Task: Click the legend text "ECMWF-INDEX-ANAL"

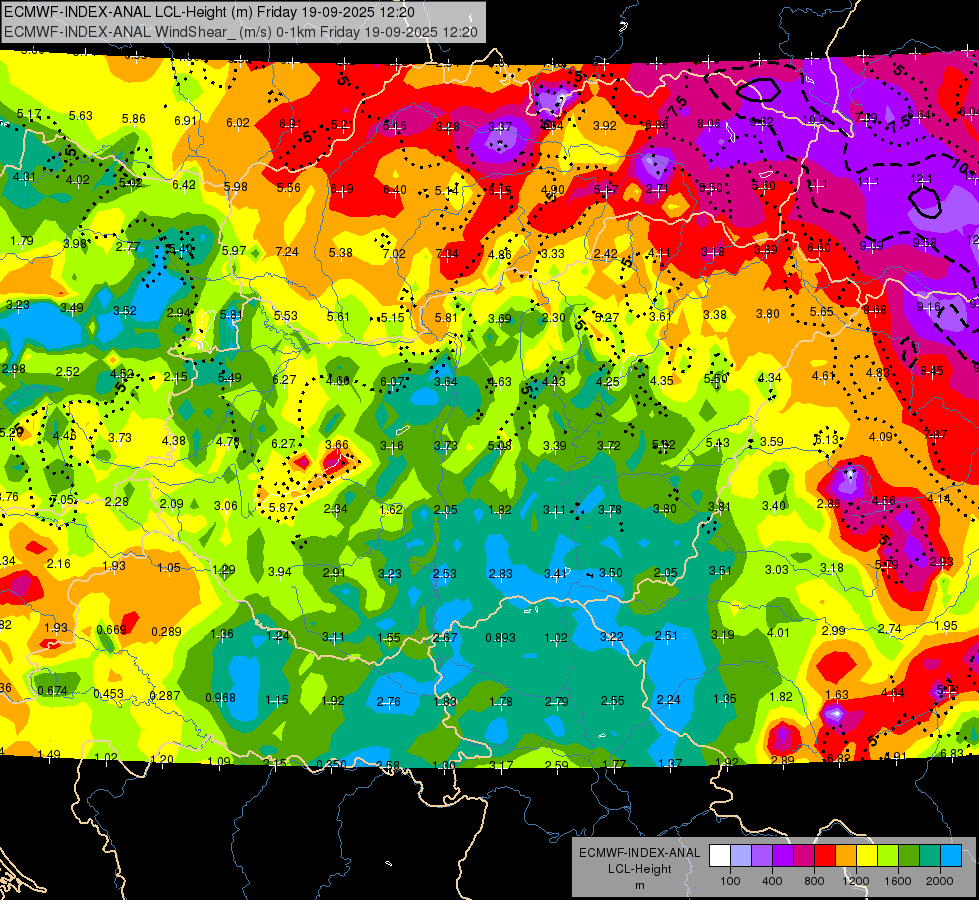Action: pyautogui.click(x=639, y=853)
